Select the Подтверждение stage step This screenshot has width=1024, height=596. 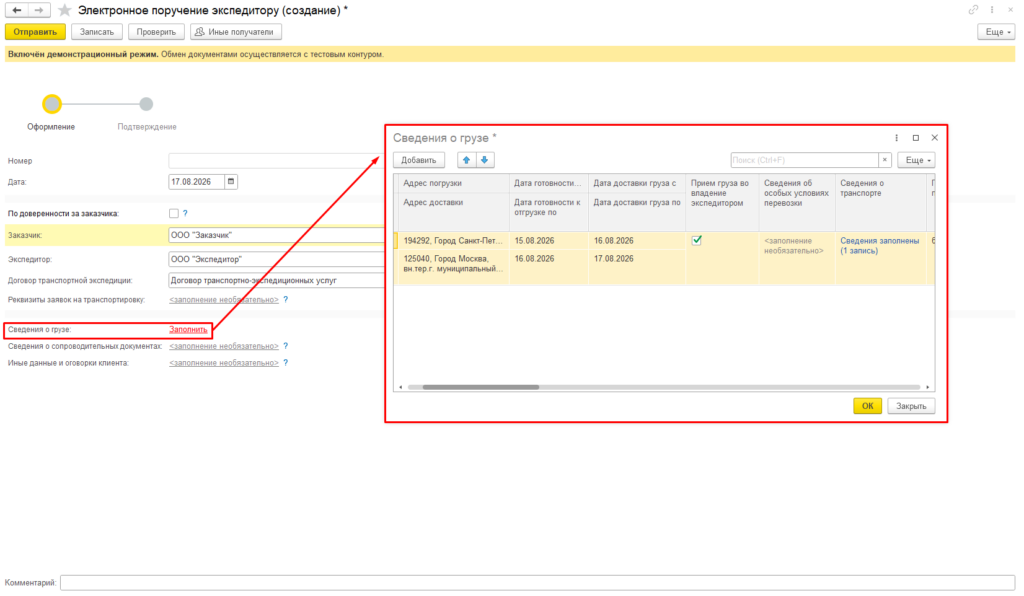tap(146, 104)
